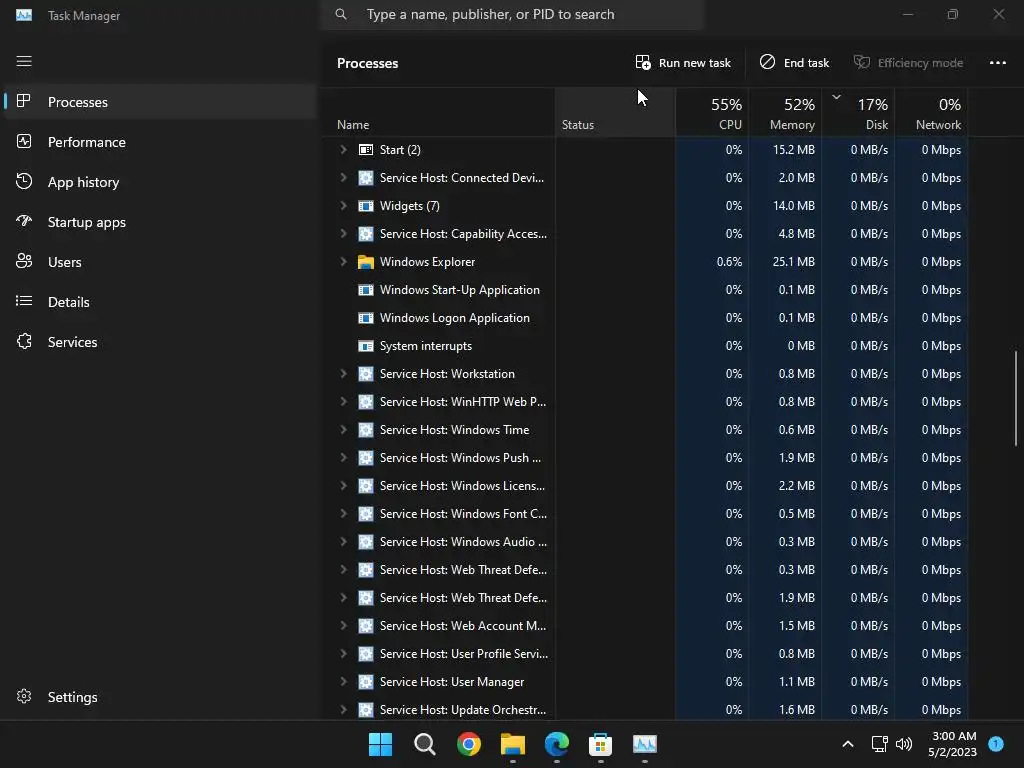The width and height of the screenshot is (1024, 768).
Task: Select the Processes sidebar icon
Action: 24,101
